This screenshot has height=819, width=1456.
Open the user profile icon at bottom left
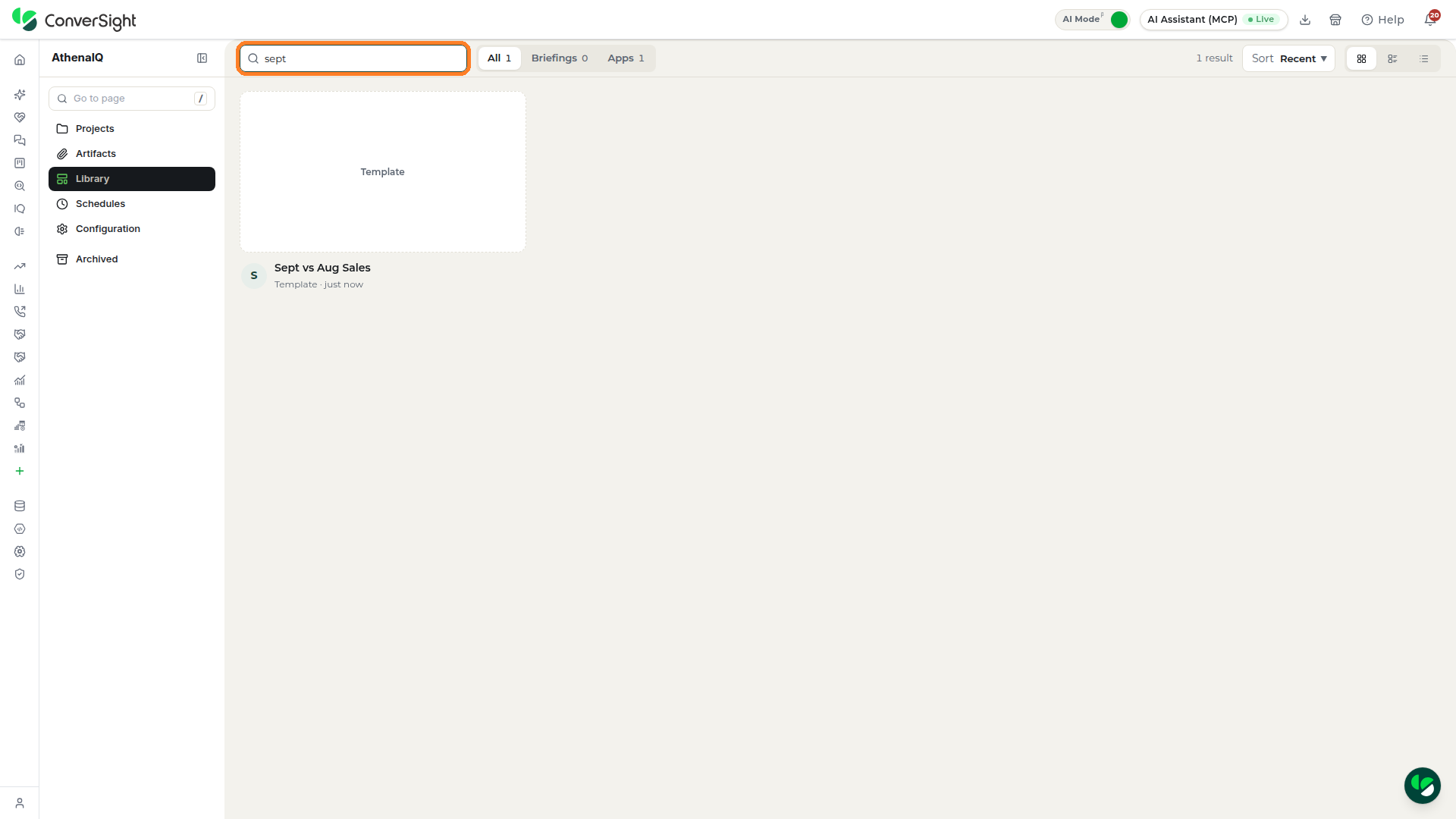coord(20,803)
